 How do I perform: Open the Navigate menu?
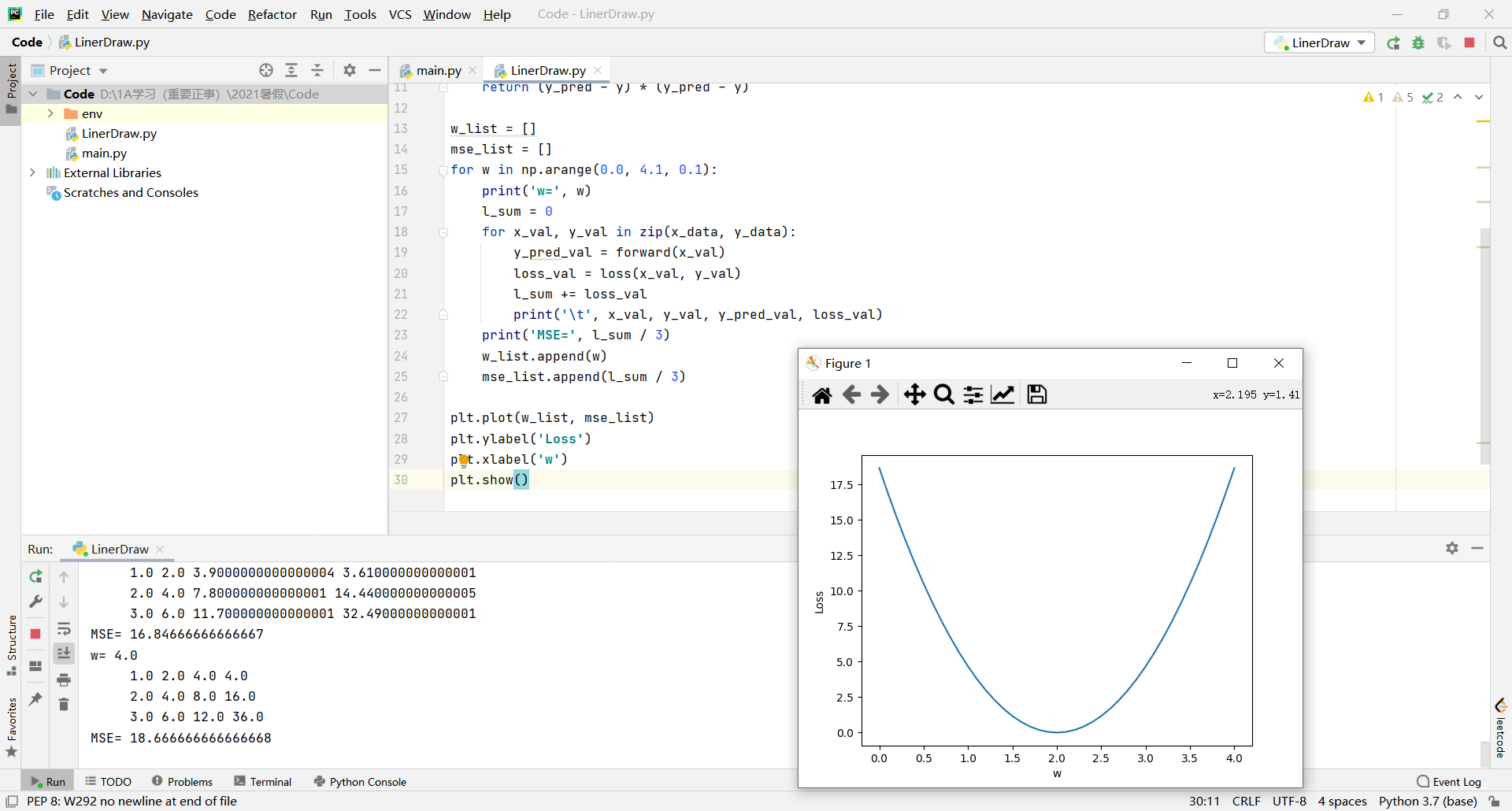click(x=167, y=14)
